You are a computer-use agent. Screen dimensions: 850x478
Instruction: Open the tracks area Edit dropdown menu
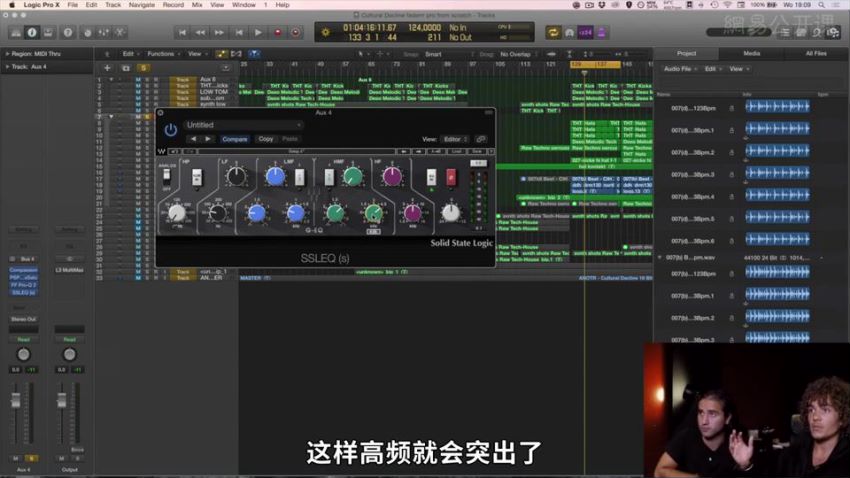click(131, 54)
